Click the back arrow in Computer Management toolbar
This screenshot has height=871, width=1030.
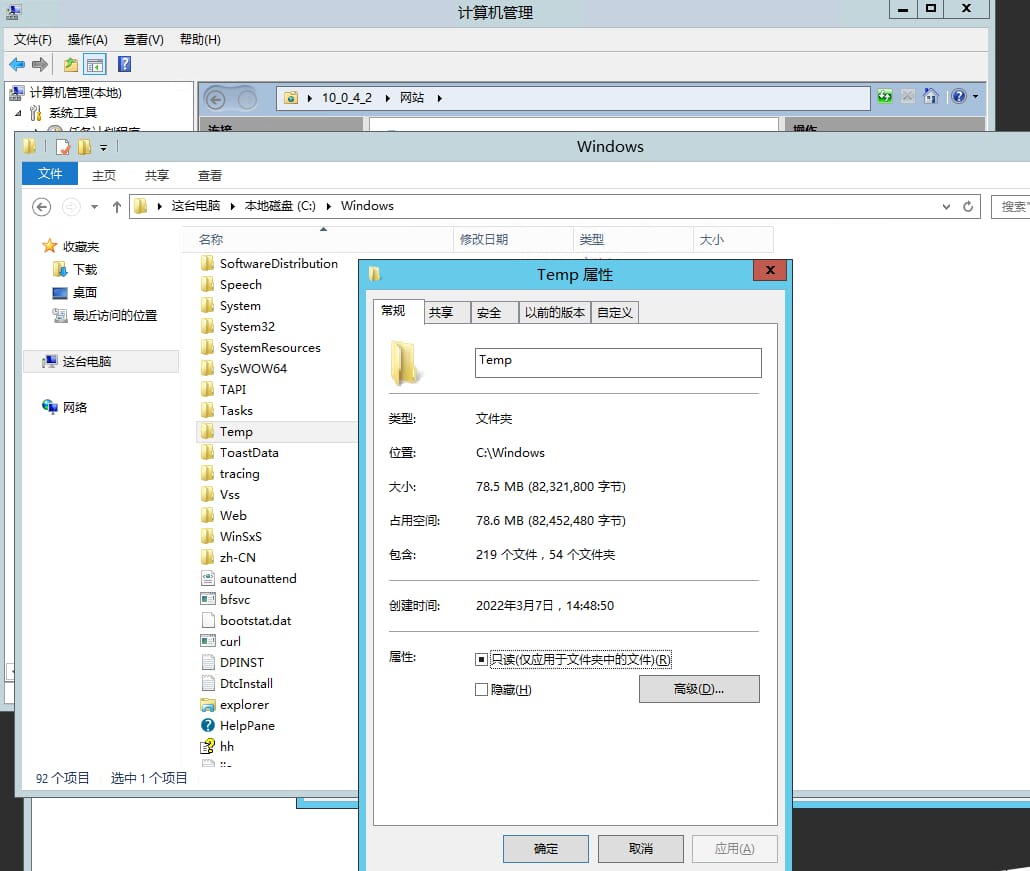pyautogui.click(x=14, y=64)
